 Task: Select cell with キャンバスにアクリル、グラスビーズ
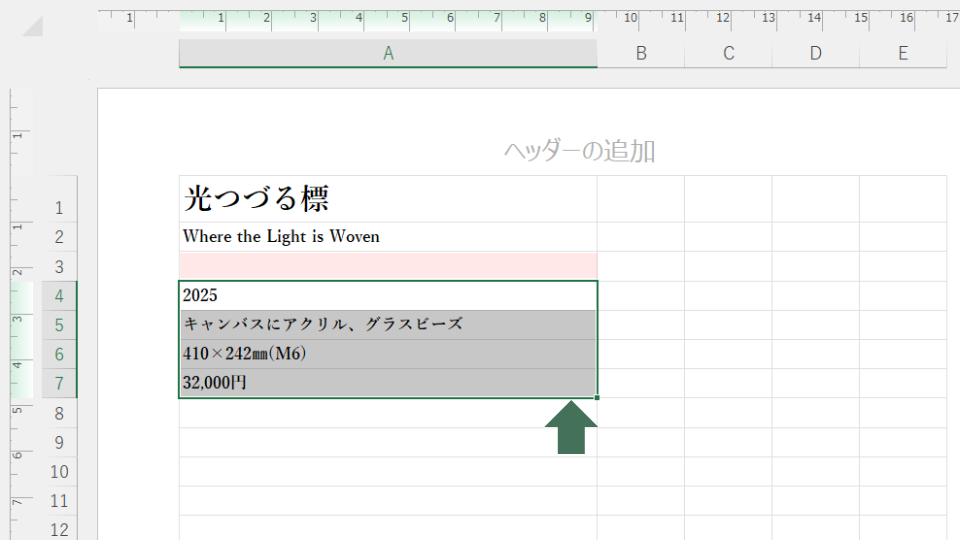[x=388, y=325]
